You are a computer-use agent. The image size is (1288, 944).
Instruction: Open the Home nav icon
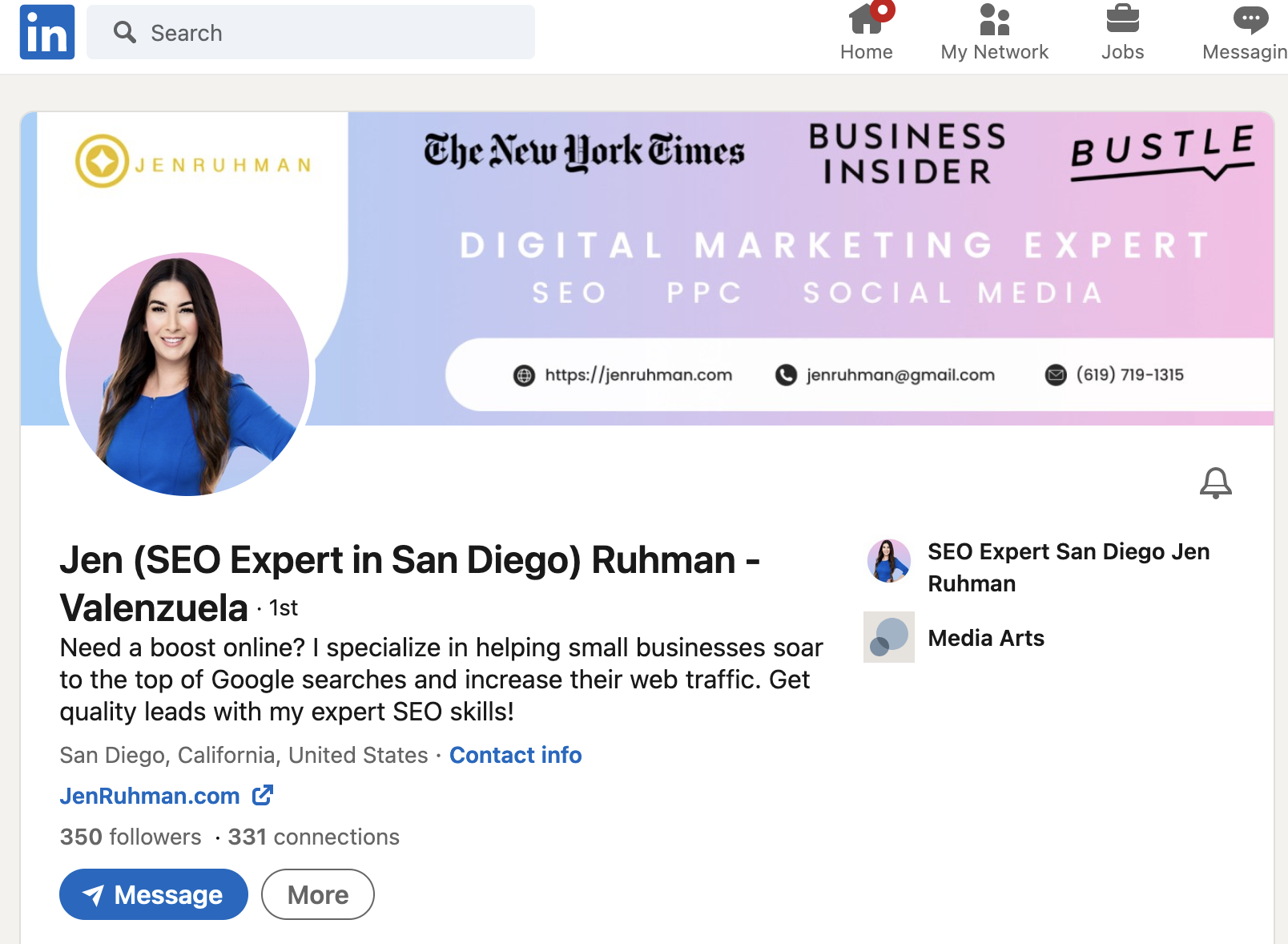867,19
